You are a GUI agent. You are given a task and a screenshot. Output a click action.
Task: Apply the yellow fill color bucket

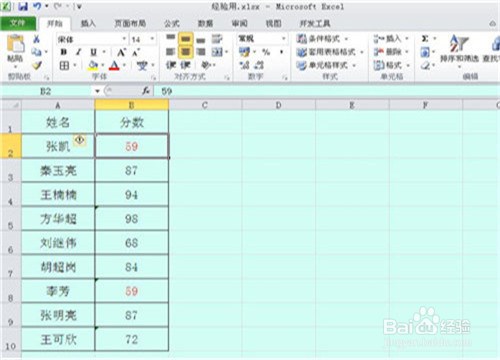[94, 65]
